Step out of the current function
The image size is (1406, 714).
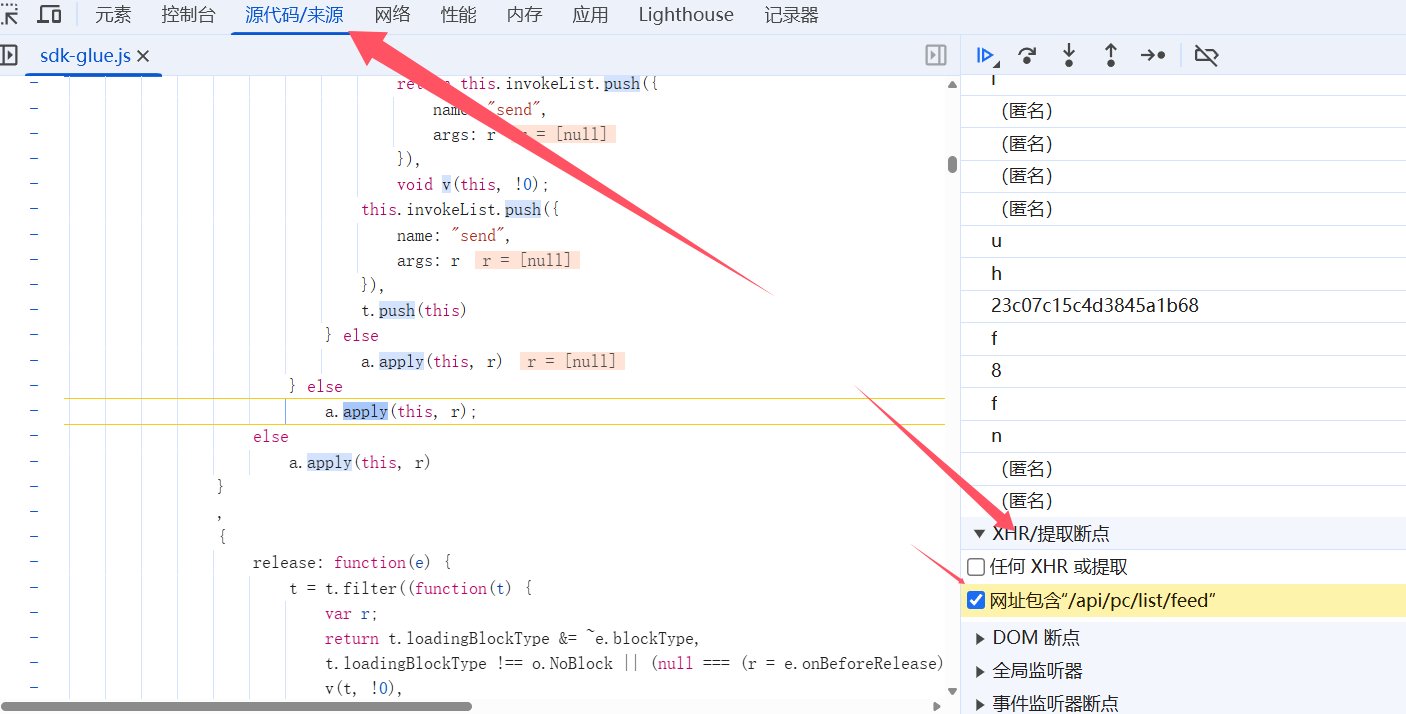click(1110, 56)
